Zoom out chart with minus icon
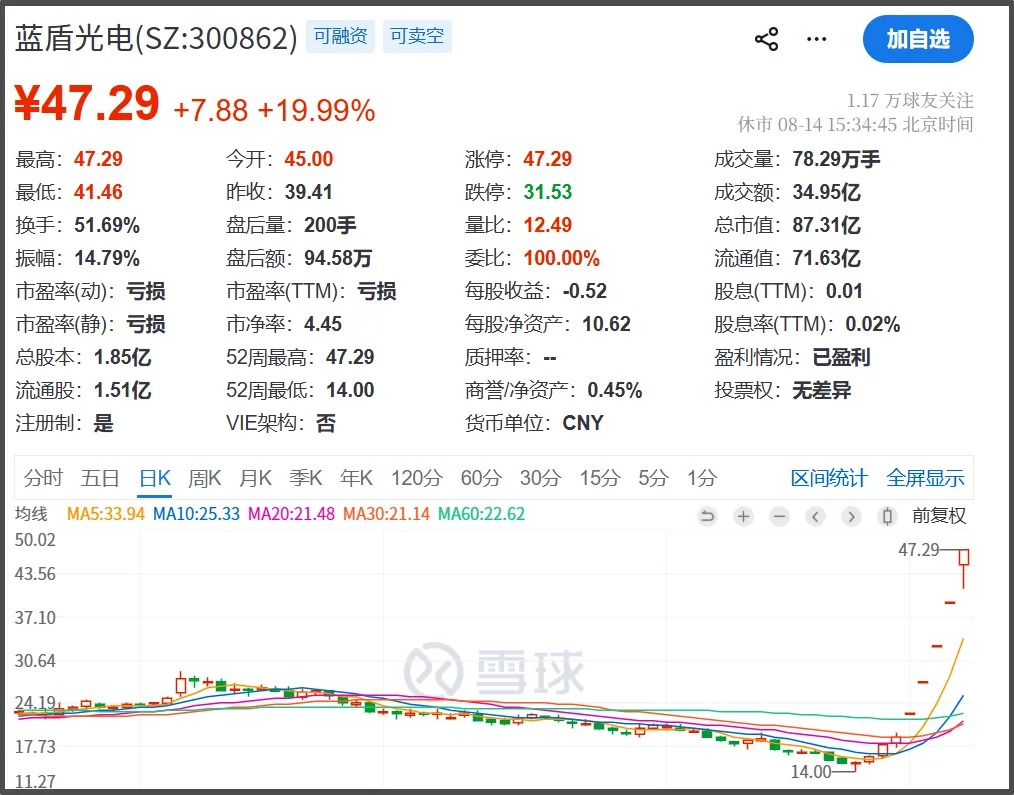1014x795 pixels. [x=780, y=516]
